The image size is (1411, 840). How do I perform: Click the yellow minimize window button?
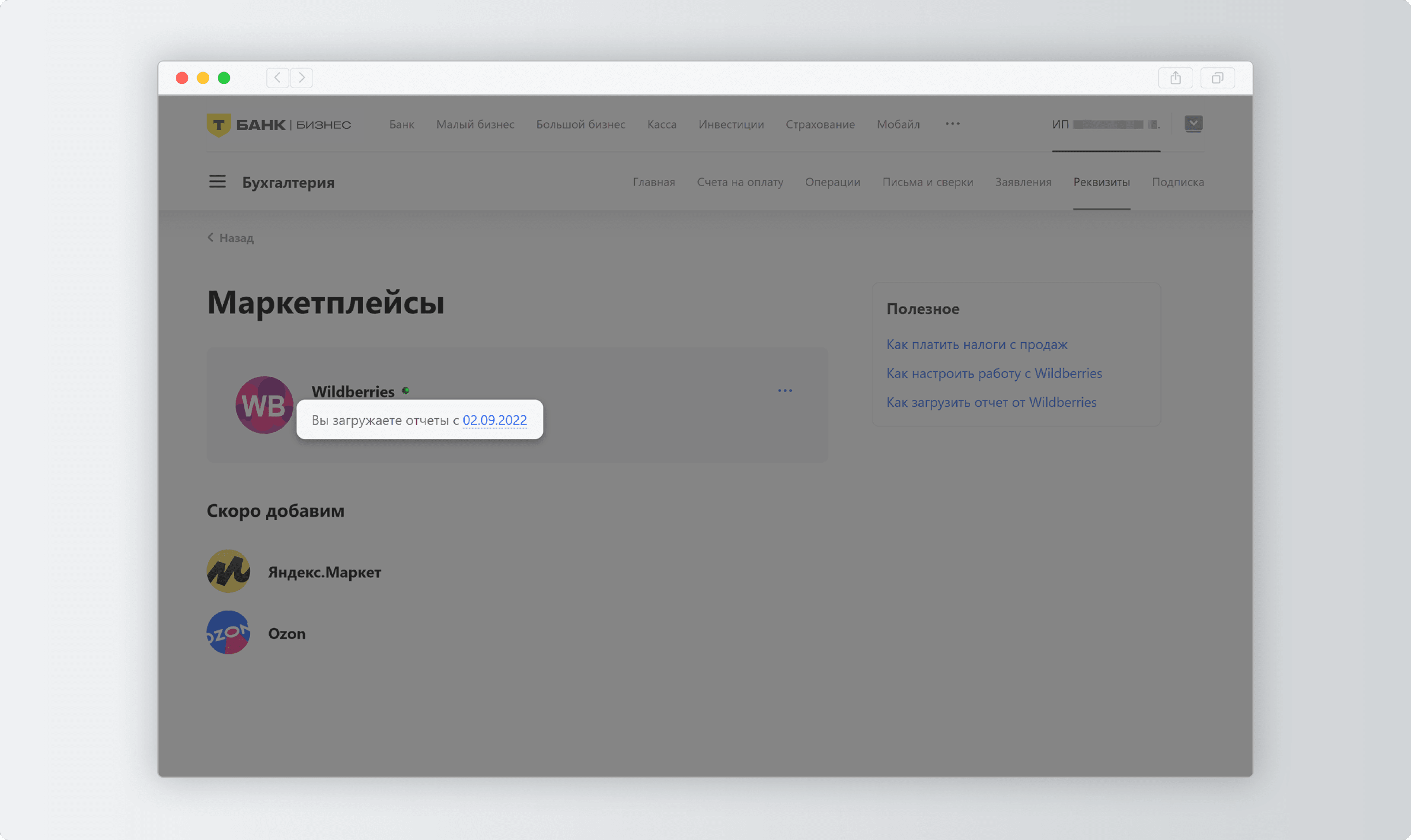tap(203, 77)
